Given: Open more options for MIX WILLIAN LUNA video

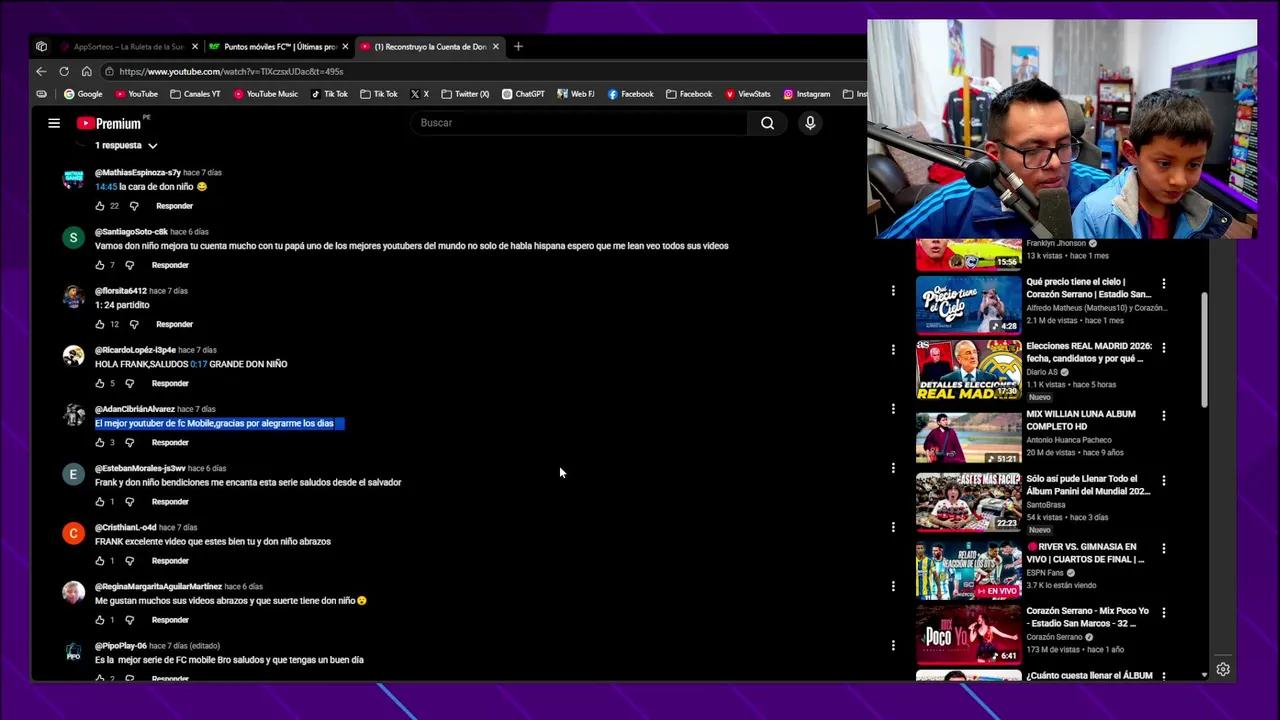Looking at the screenshot, I should [1164, 415].
